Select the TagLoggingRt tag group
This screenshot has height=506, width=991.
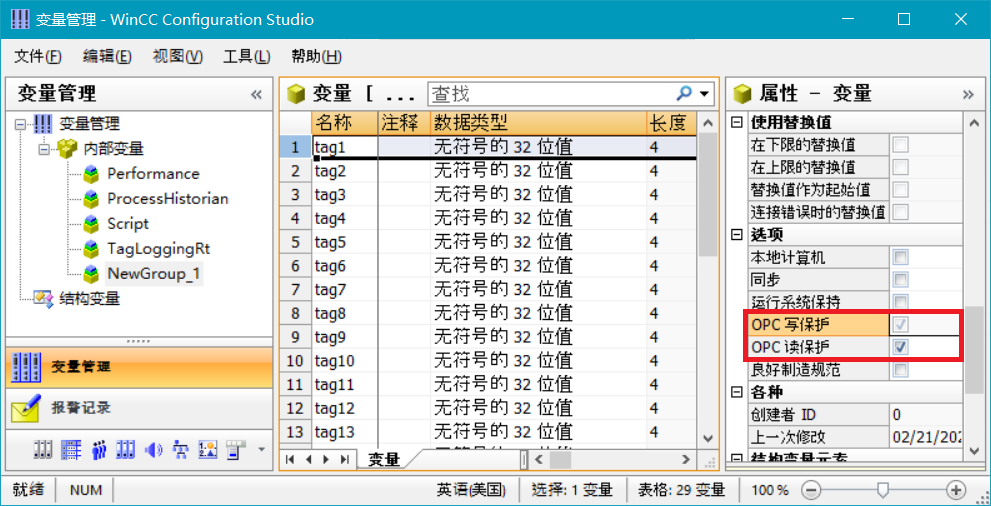[x=158, y=249]
